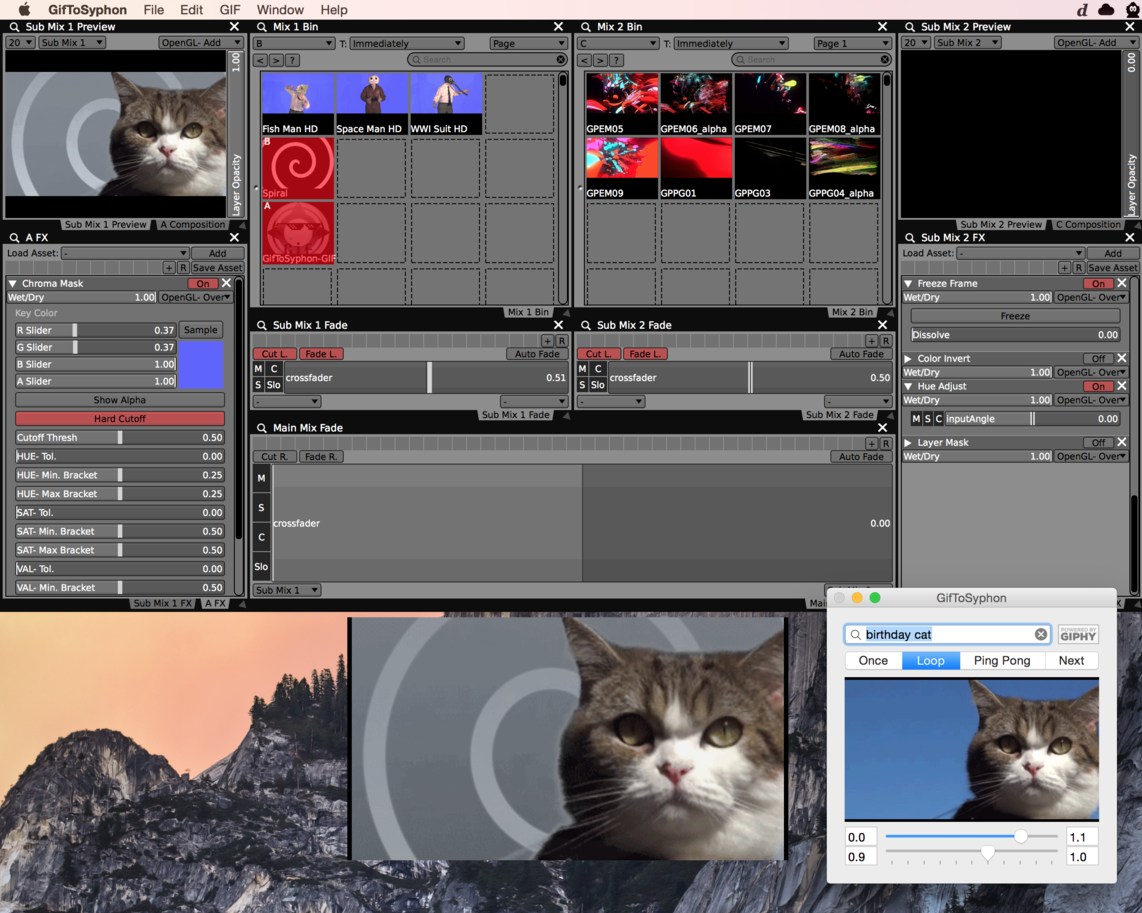This screenshot has width=1142, height=913.
Task: Click Show Alpha button
Action: (x=119, y=400)
